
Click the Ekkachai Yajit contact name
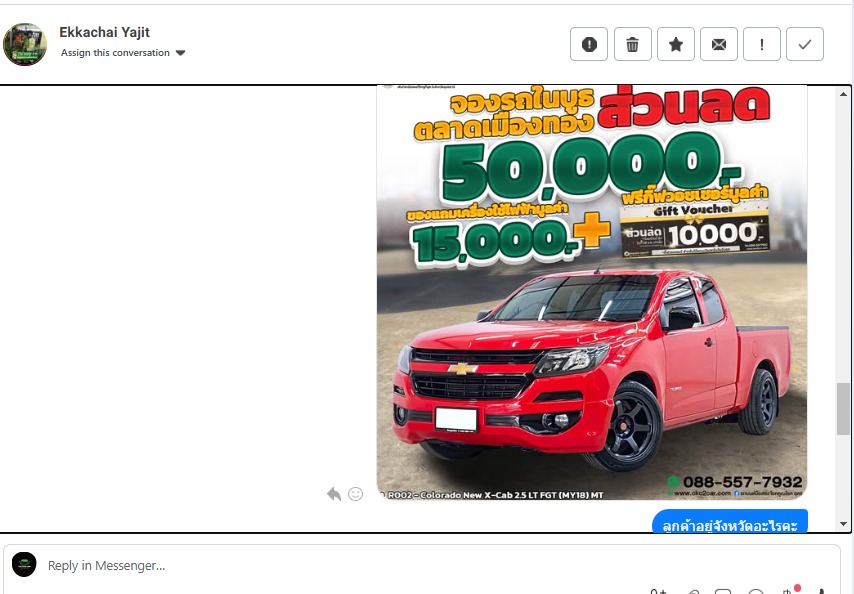tap(104, 33)
